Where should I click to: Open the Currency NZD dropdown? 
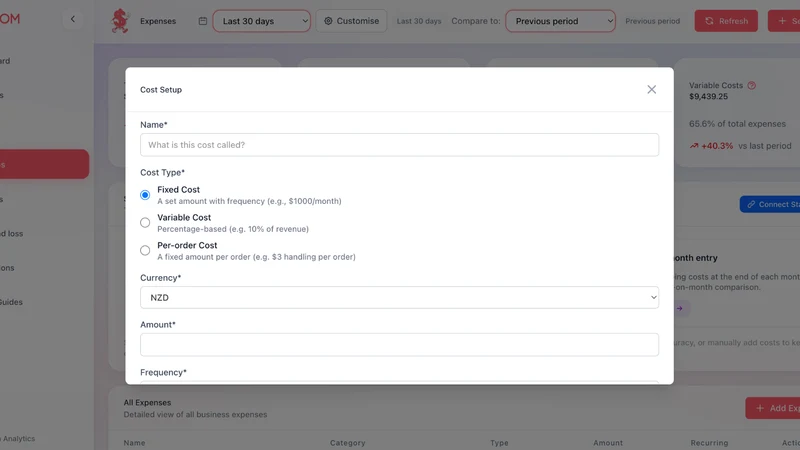click(x=399, y=297)
